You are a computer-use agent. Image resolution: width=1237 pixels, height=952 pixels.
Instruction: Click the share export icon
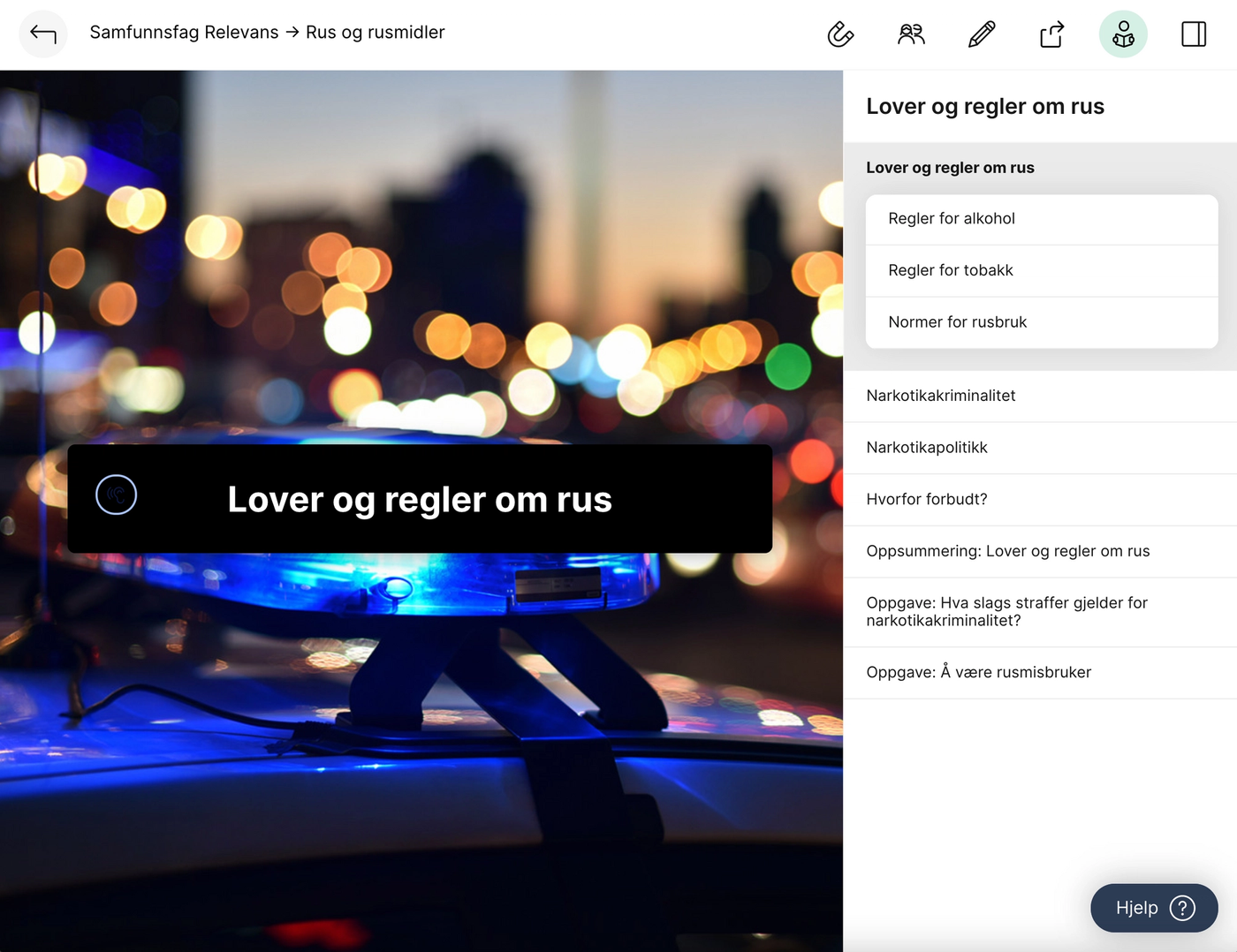coord(1052,34)
